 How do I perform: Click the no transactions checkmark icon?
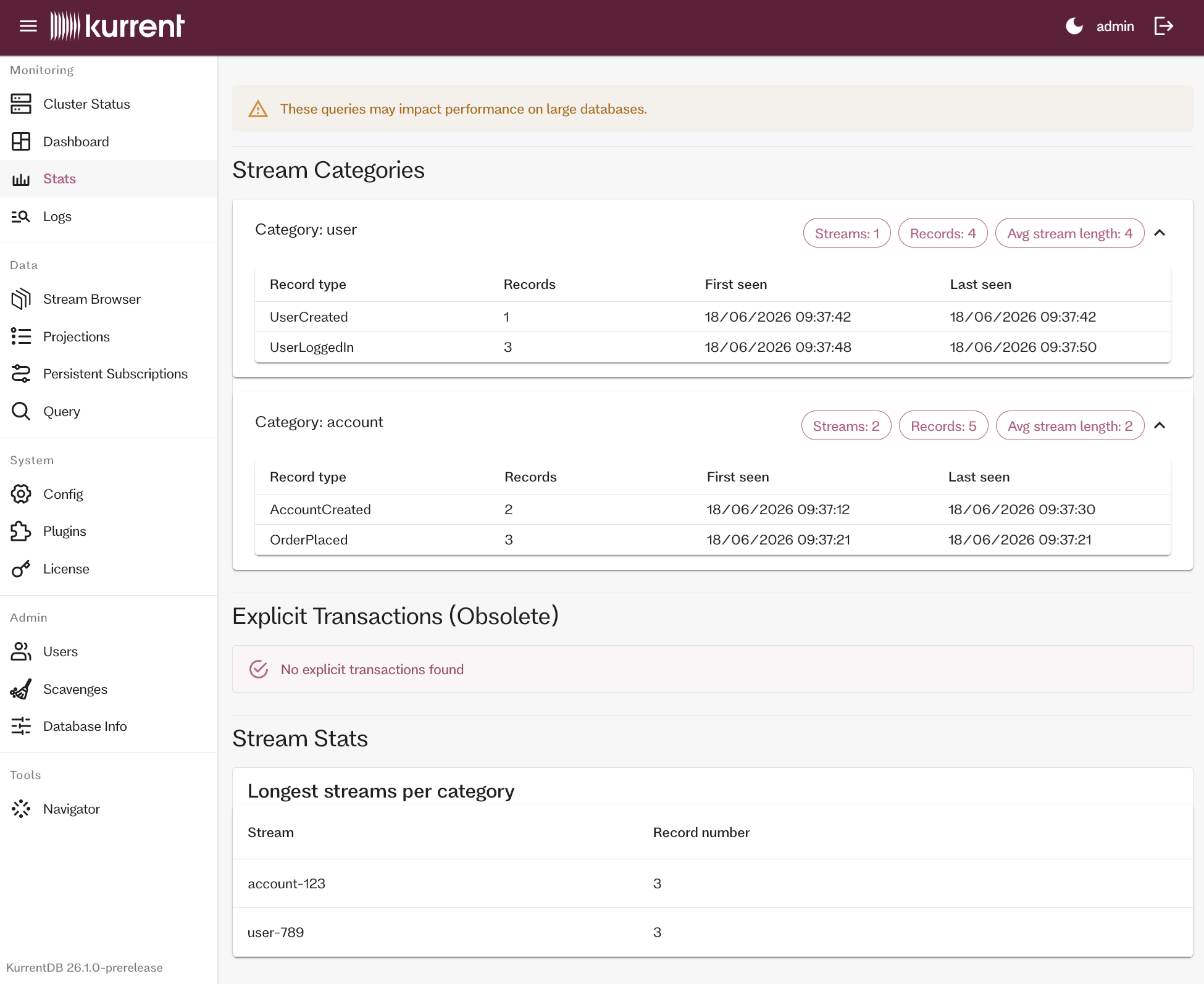point(259,669)
